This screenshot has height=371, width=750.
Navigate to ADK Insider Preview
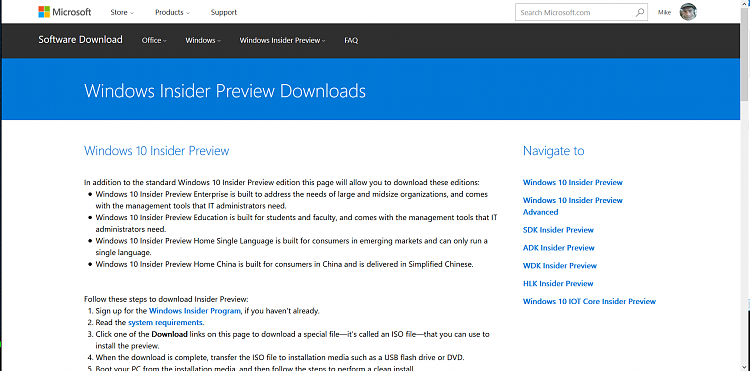[x=558, y=248]
